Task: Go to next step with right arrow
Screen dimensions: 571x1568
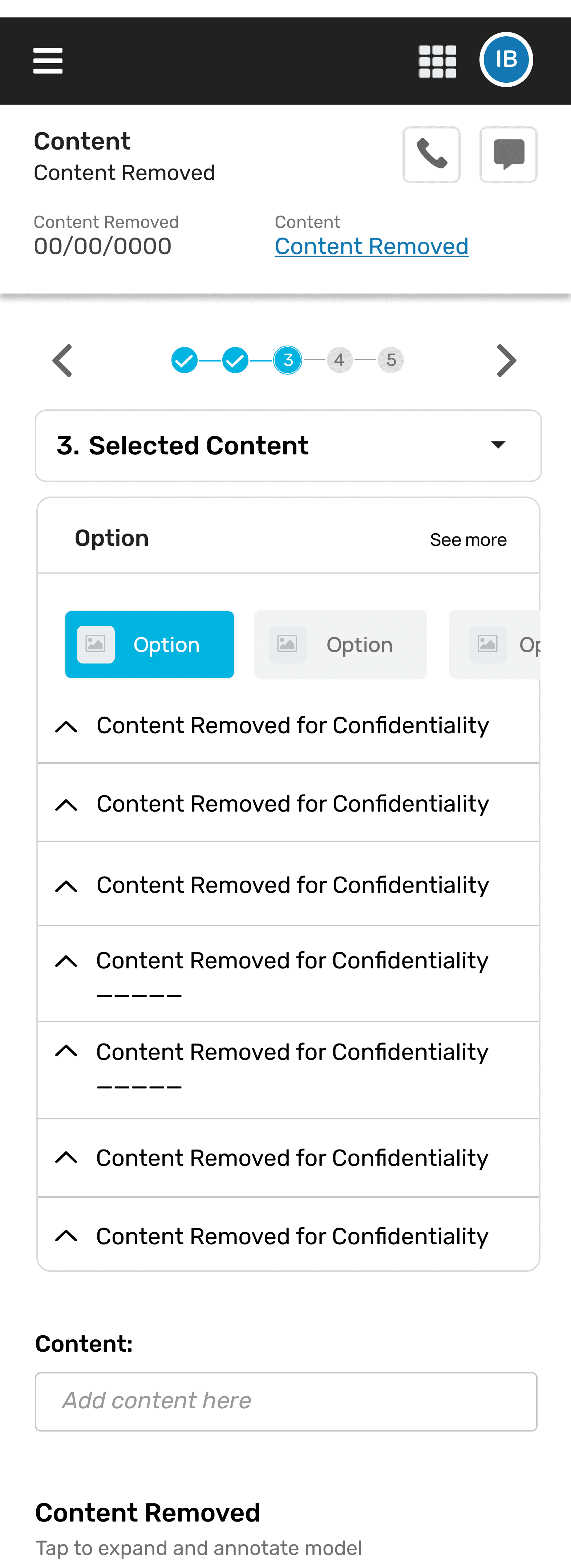Action: pyautogui.click(x=506, y=360)
